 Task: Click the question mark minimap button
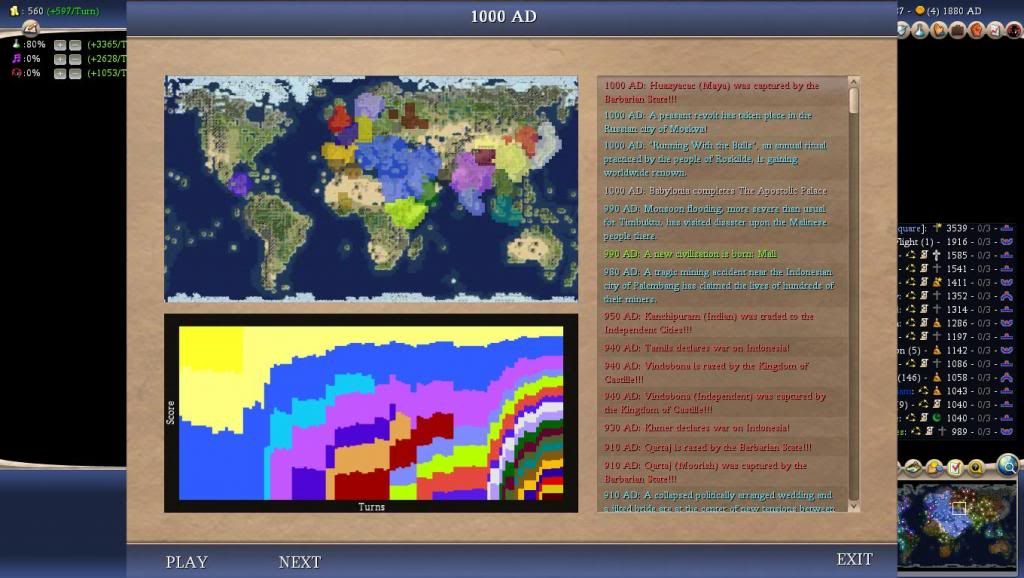tap(975, 467)
